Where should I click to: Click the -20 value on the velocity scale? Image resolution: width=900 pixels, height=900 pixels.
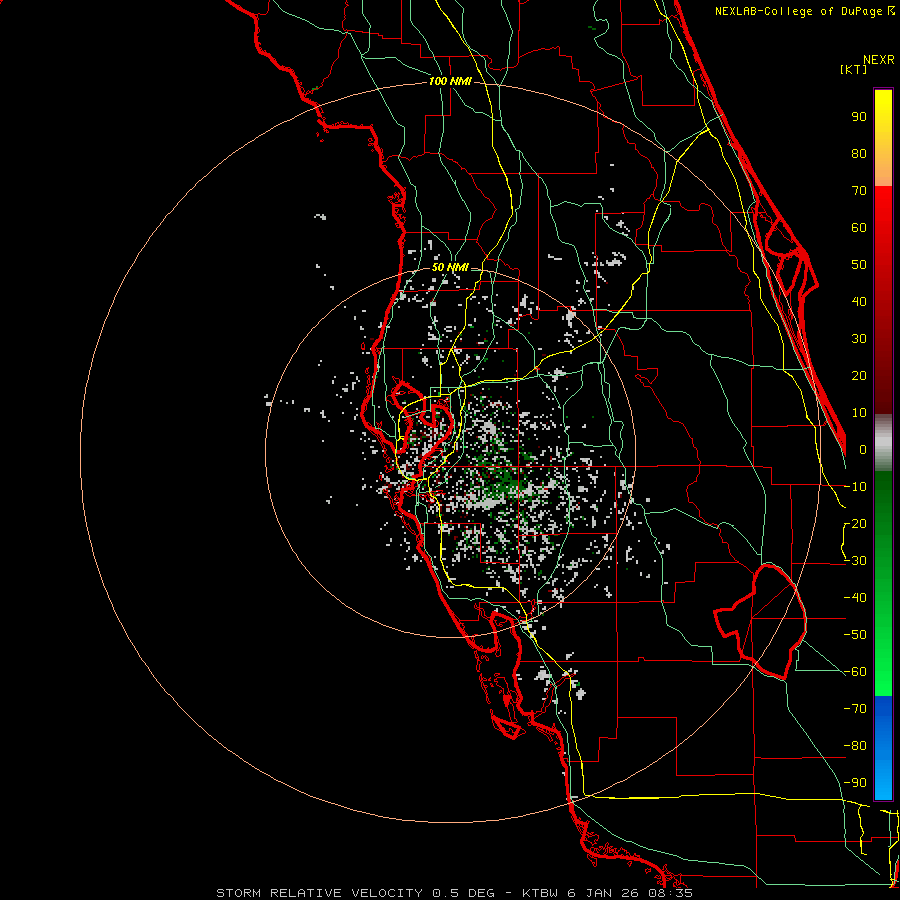click(855, 523)
